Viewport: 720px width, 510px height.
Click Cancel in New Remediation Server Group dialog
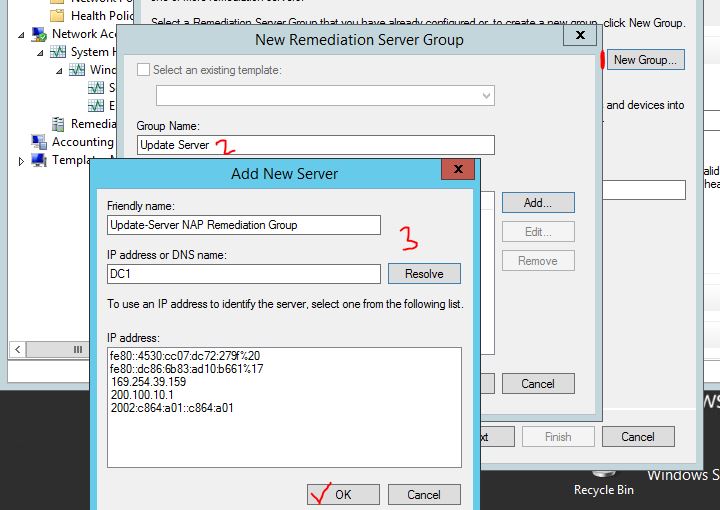538,383
